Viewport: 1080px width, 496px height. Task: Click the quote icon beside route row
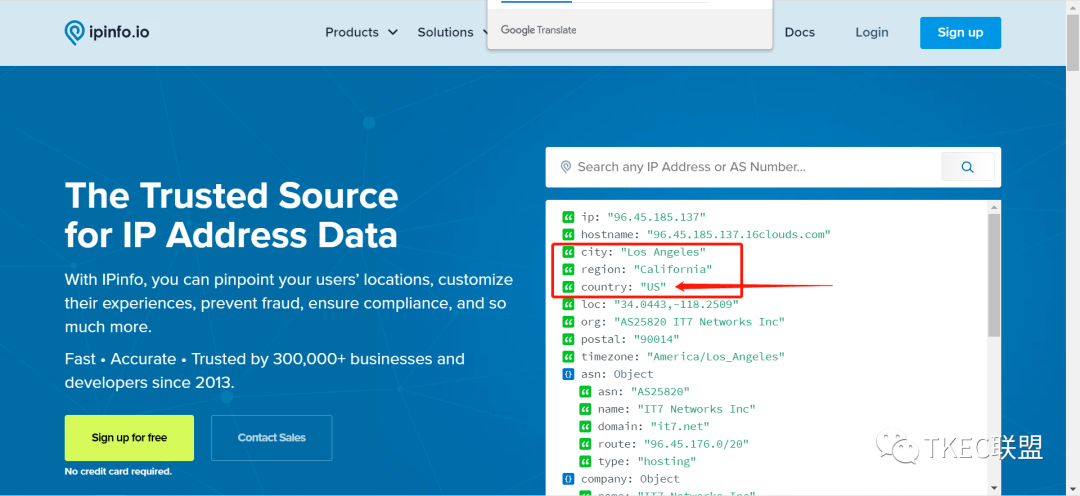(585, 444)
